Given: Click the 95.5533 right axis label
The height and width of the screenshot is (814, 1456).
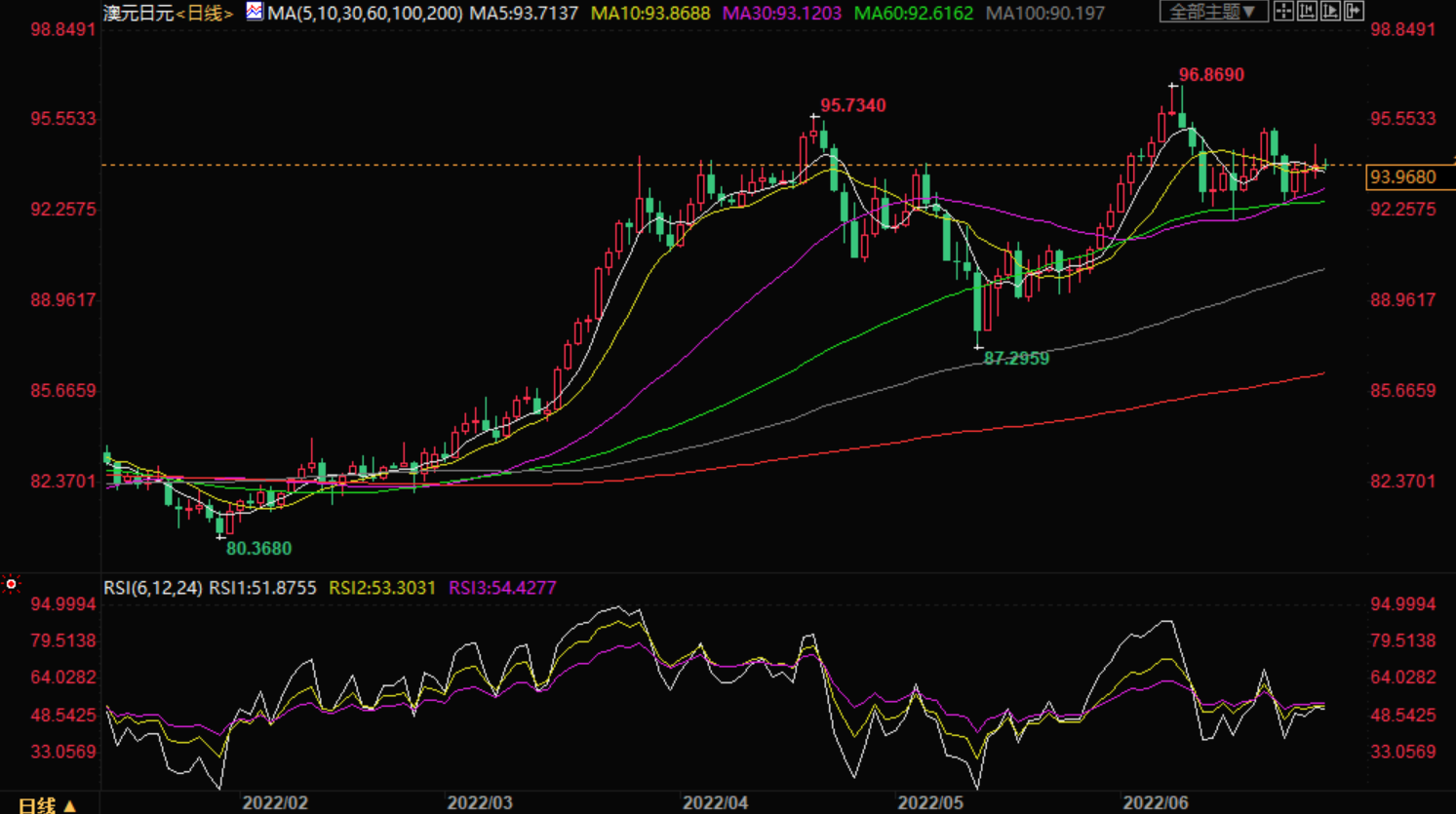Looking at the screenshot, I should [x=1403, y=119].
